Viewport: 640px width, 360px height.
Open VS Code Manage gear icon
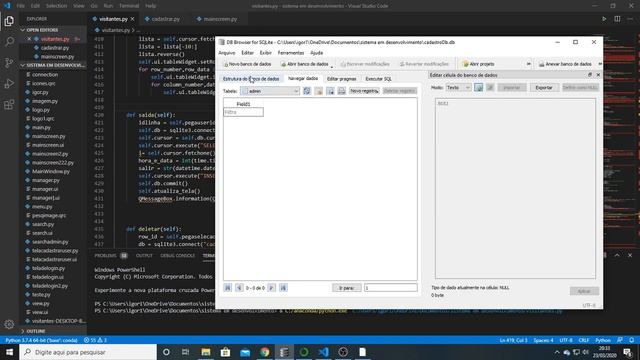point(9,324)
